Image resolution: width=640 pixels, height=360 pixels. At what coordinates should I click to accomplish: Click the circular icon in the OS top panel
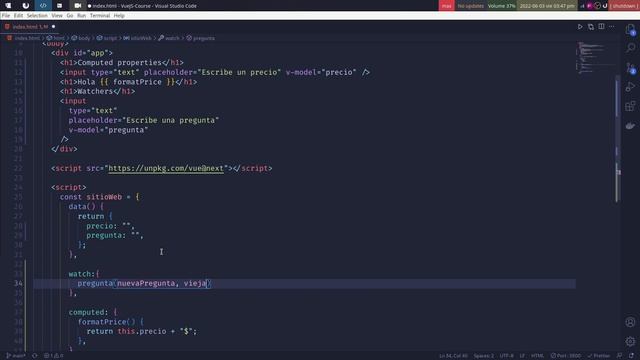point(26,6)
